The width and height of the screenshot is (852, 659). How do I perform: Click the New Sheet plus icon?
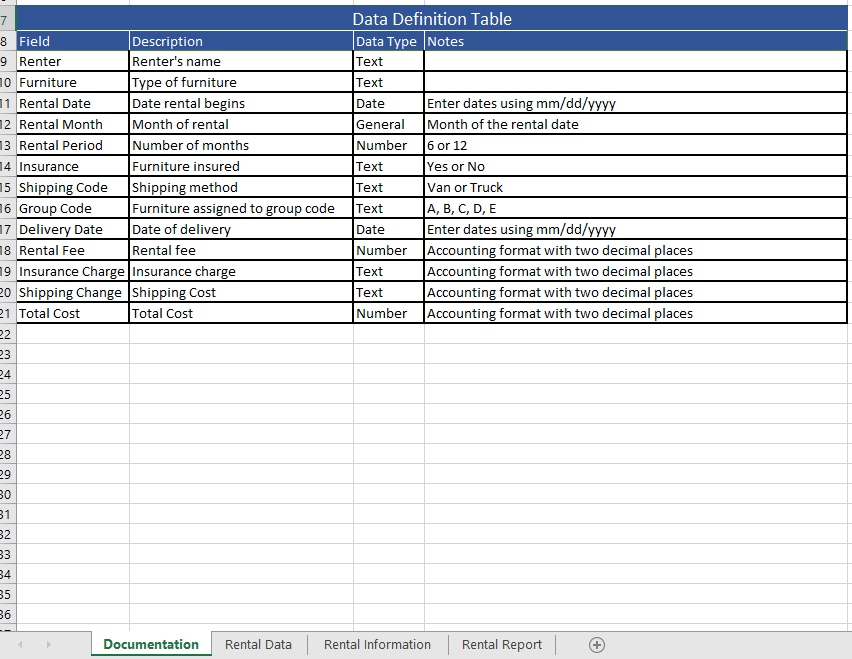597,644
